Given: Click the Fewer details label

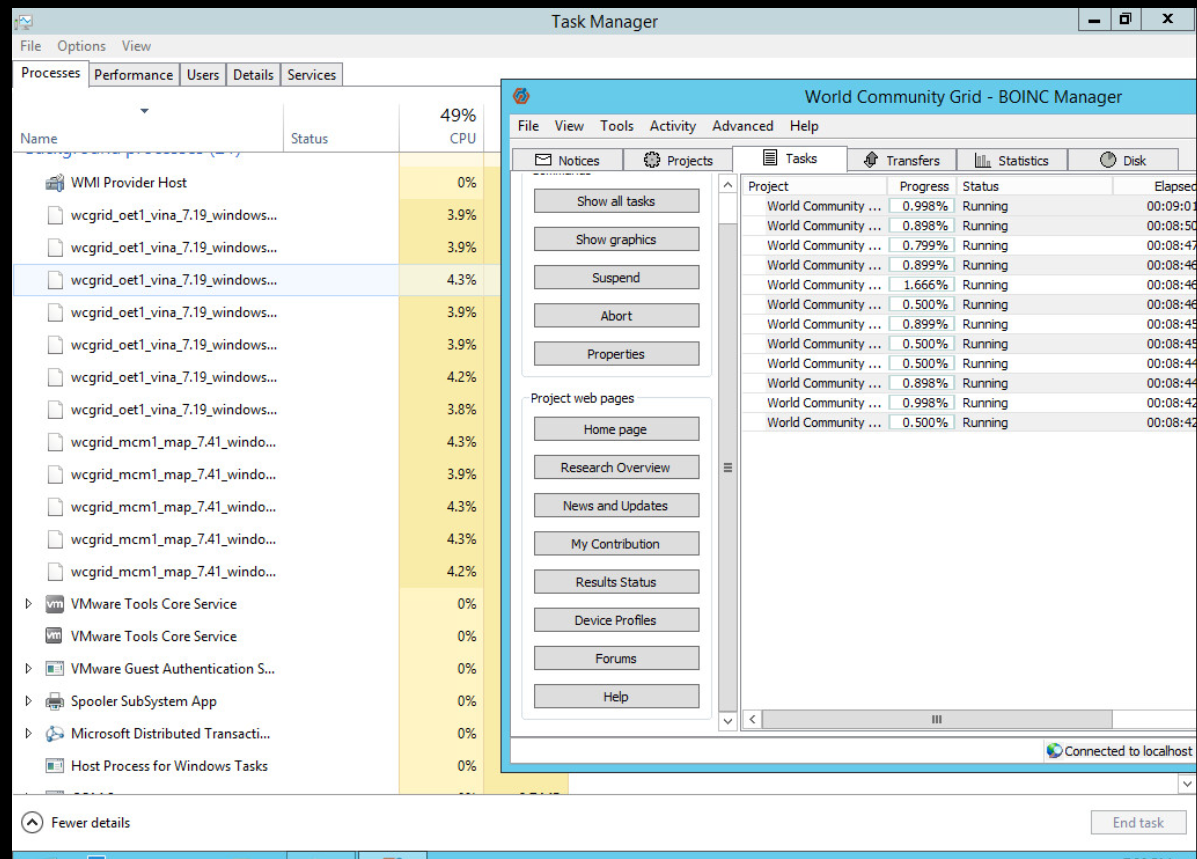Looking at the screenshot, I should pos(91,822).
